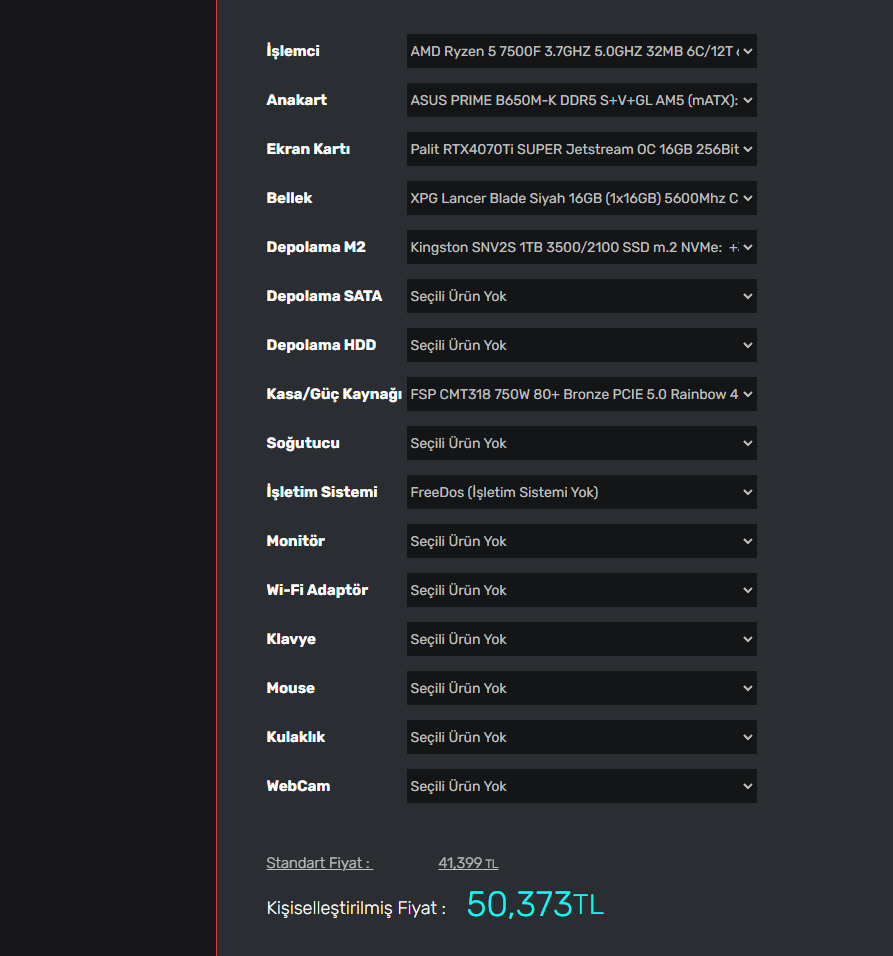Image resolution: width=893 pixels, height=956 pixels.
Task: Click the 50,373TL personalized price
Action: (535, 904)
